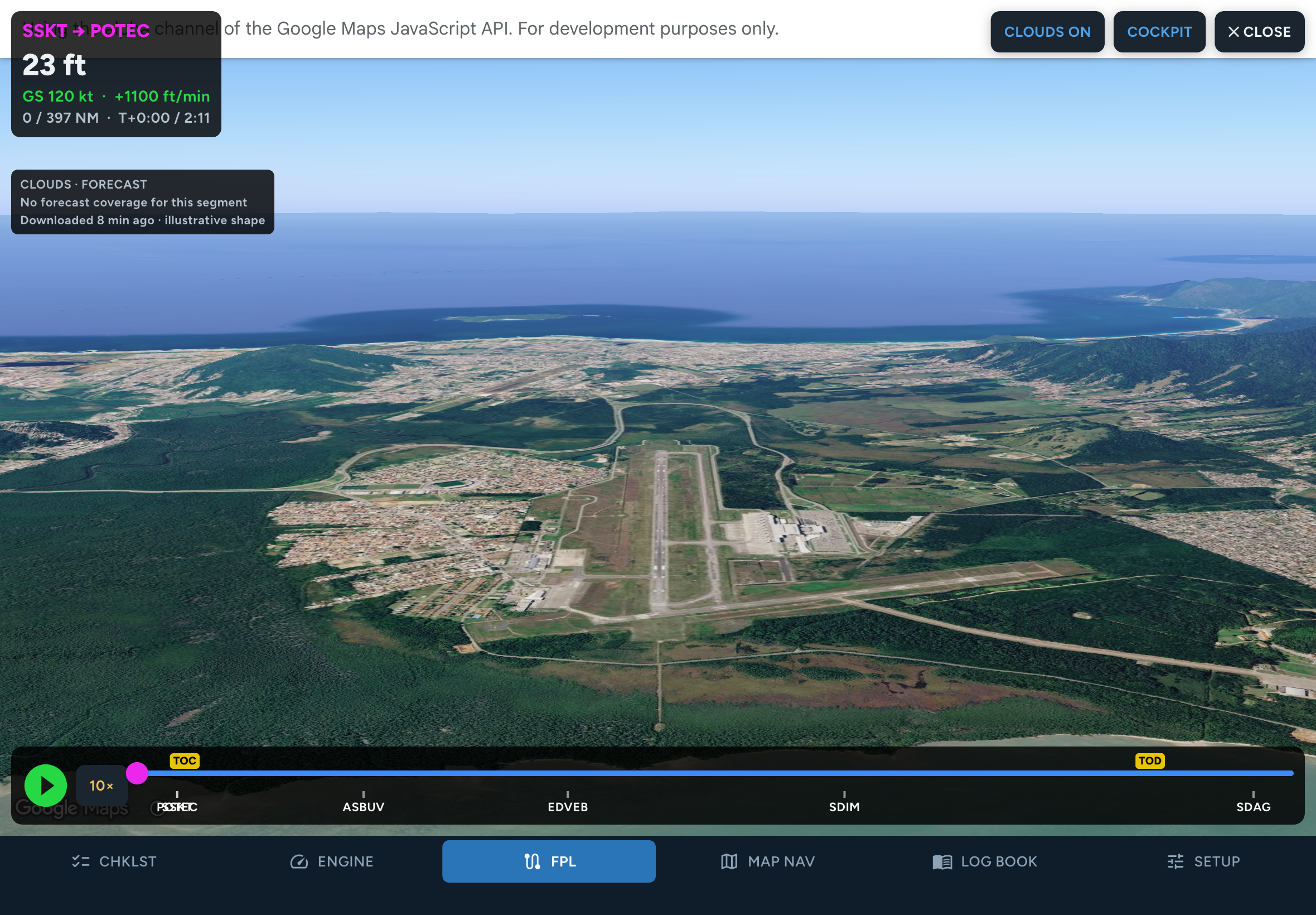
Task: Click the T+0:00 / 2:11 time readout
Action: point(164,118)
